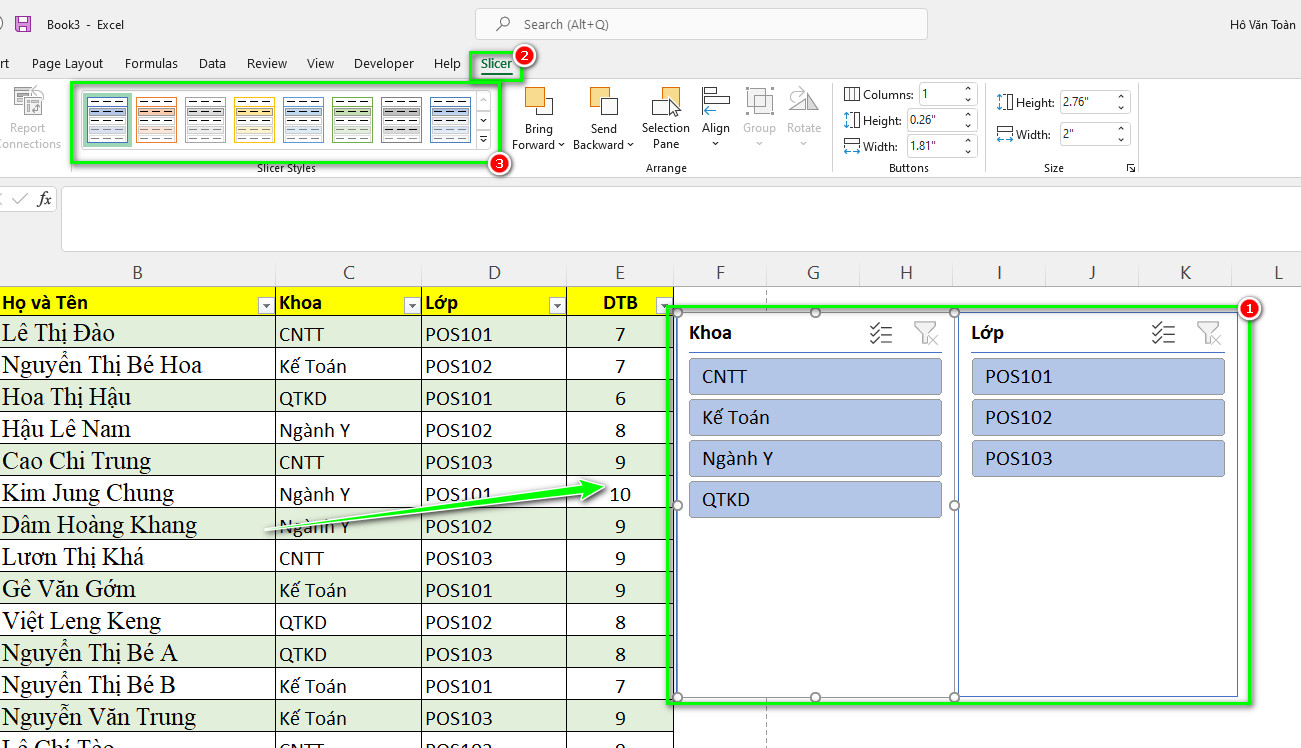Select Ngành Y in the Khoa slicer

(815, 458)
